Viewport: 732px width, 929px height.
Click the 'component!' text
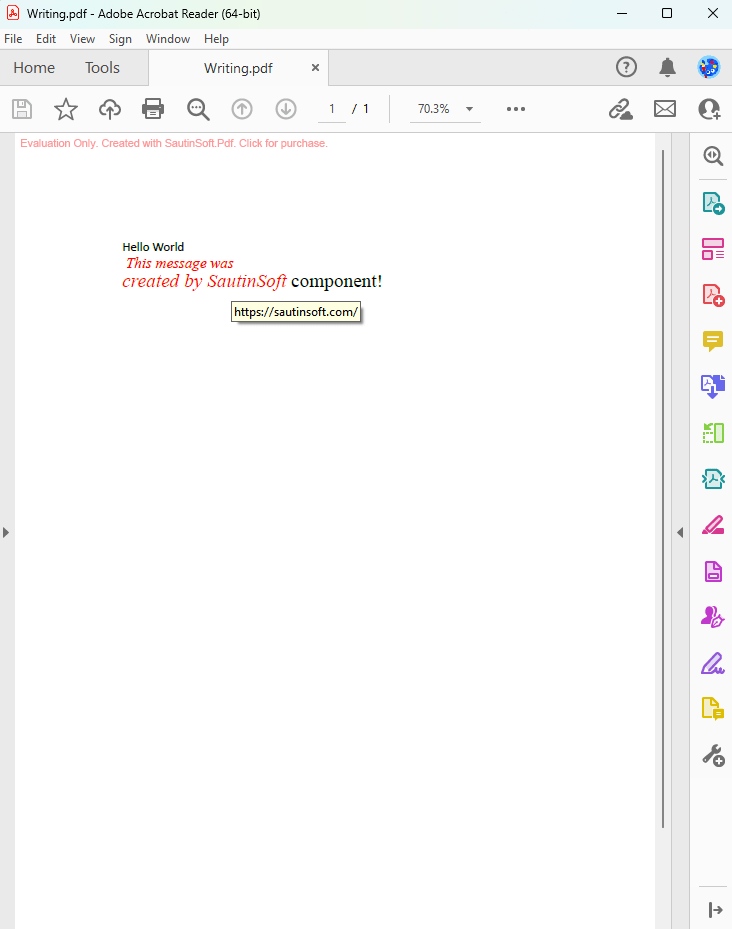click(x=337, y=281)
